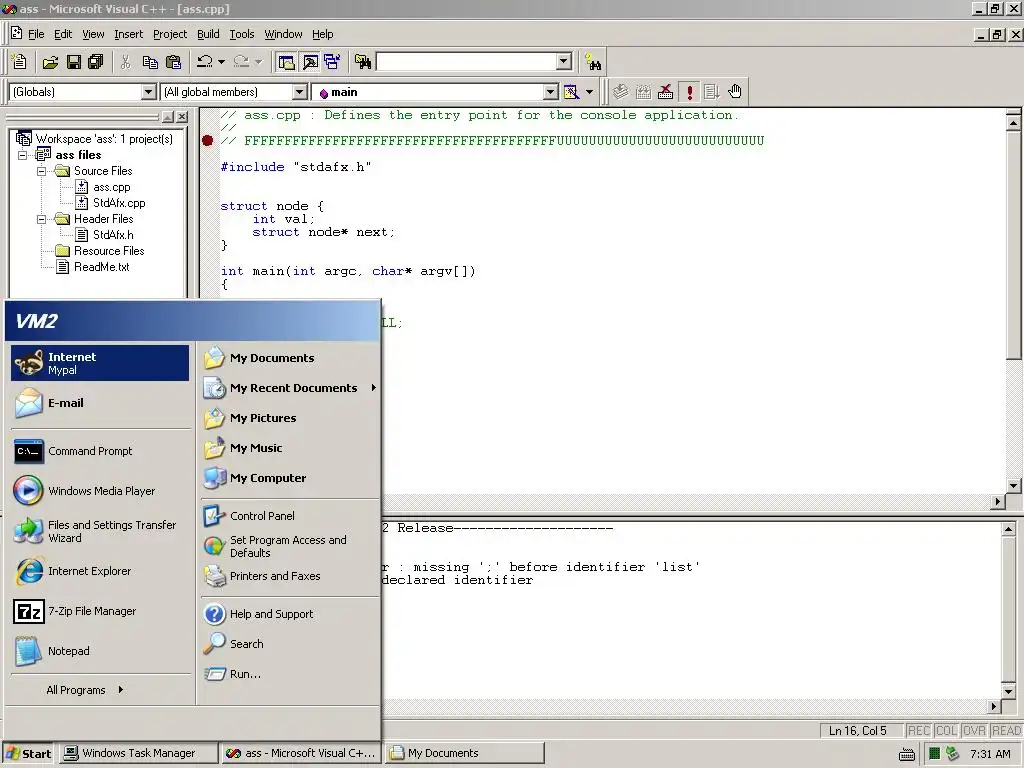1024x768 pixels.
Task: Click the Search help binoculars icon
Action: (x=593, y=62)
